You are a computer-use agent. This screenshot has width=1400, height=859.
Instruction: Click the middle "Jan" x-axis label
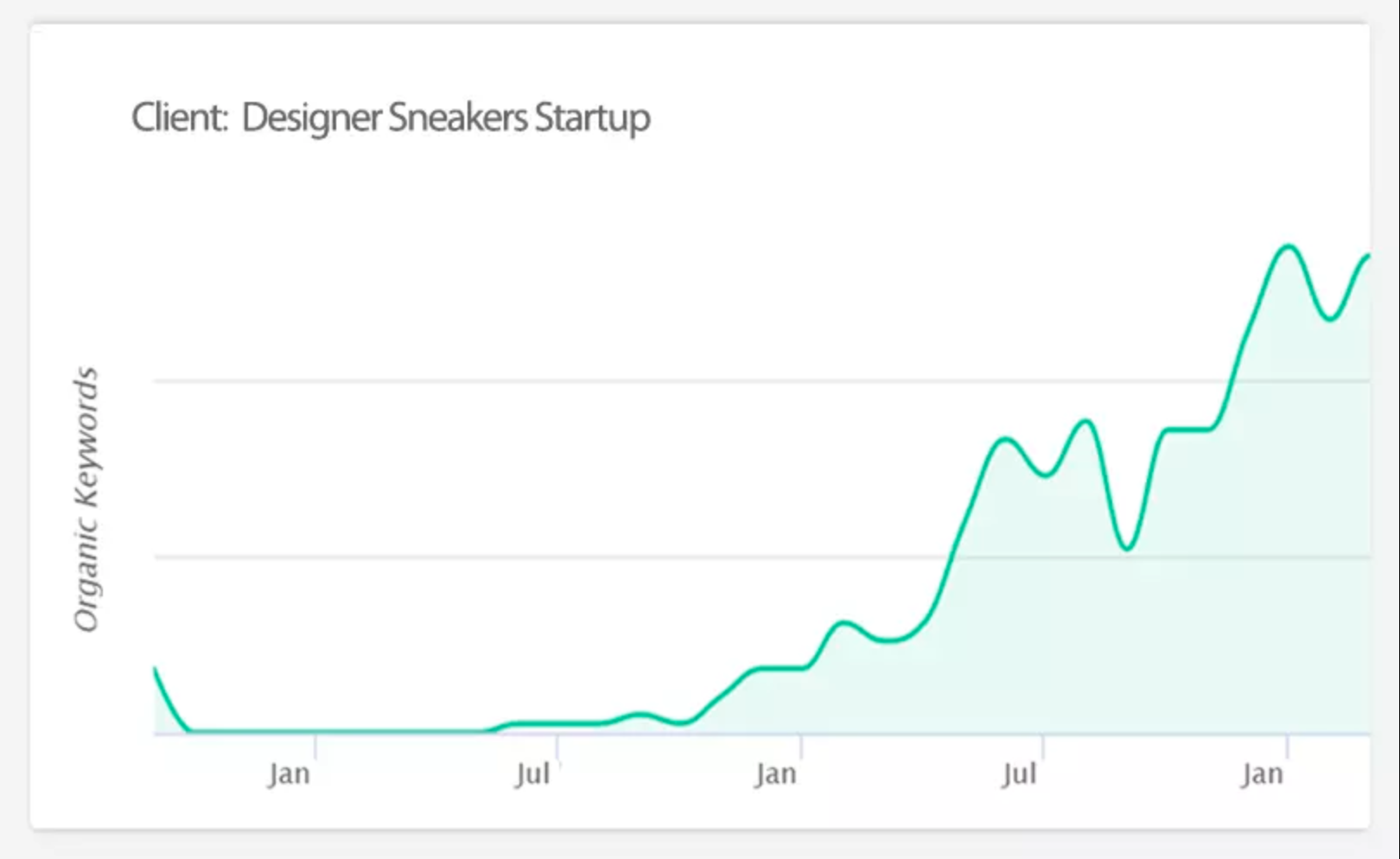click(x=775, y=773)
